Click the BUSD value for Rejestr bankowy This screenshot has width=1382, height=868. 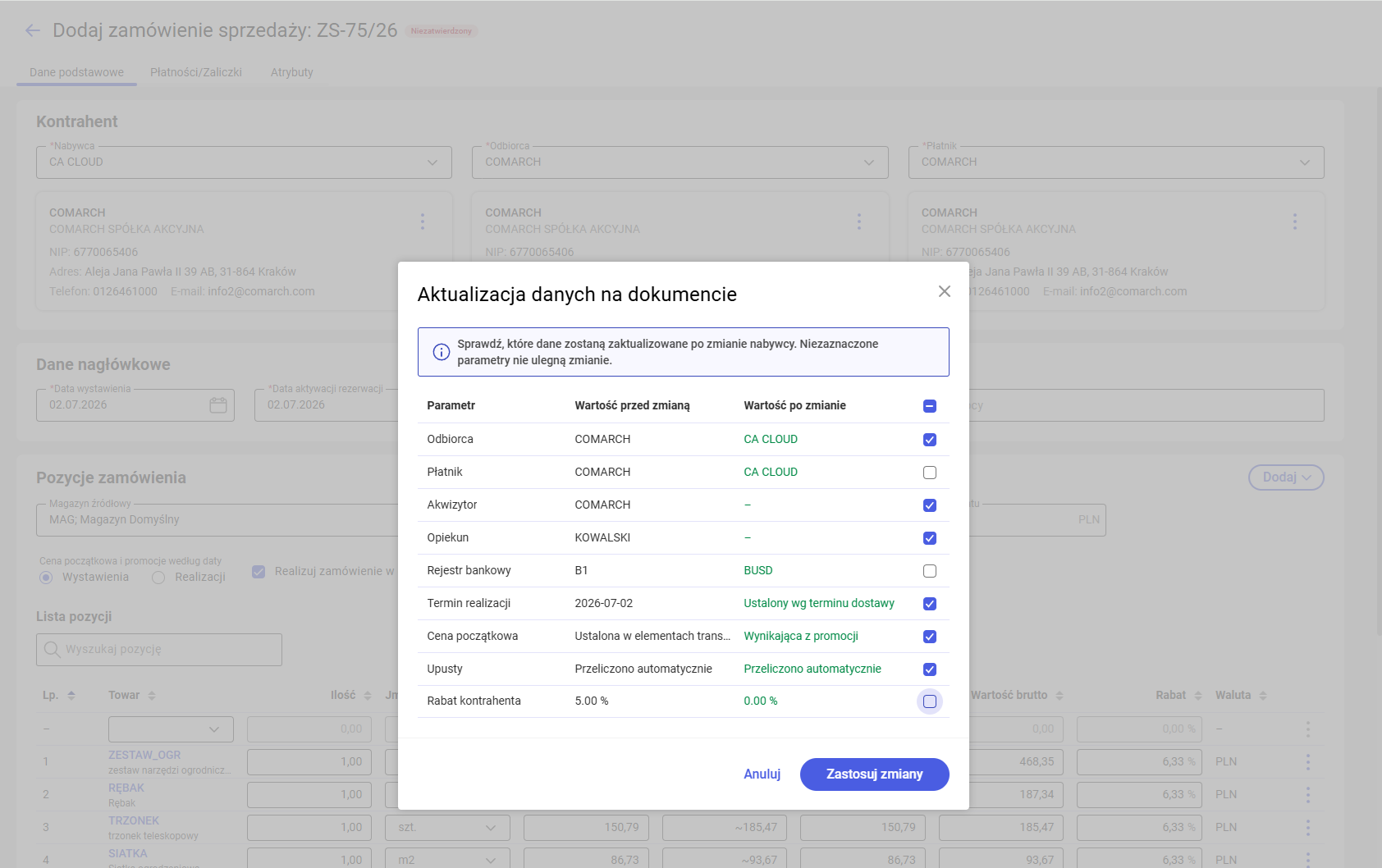point(758,571)
